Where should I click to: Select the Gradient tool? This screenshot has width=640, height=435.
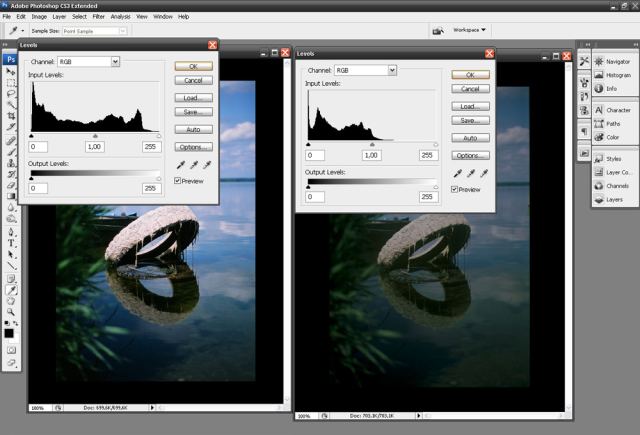[x=11, y=196]
